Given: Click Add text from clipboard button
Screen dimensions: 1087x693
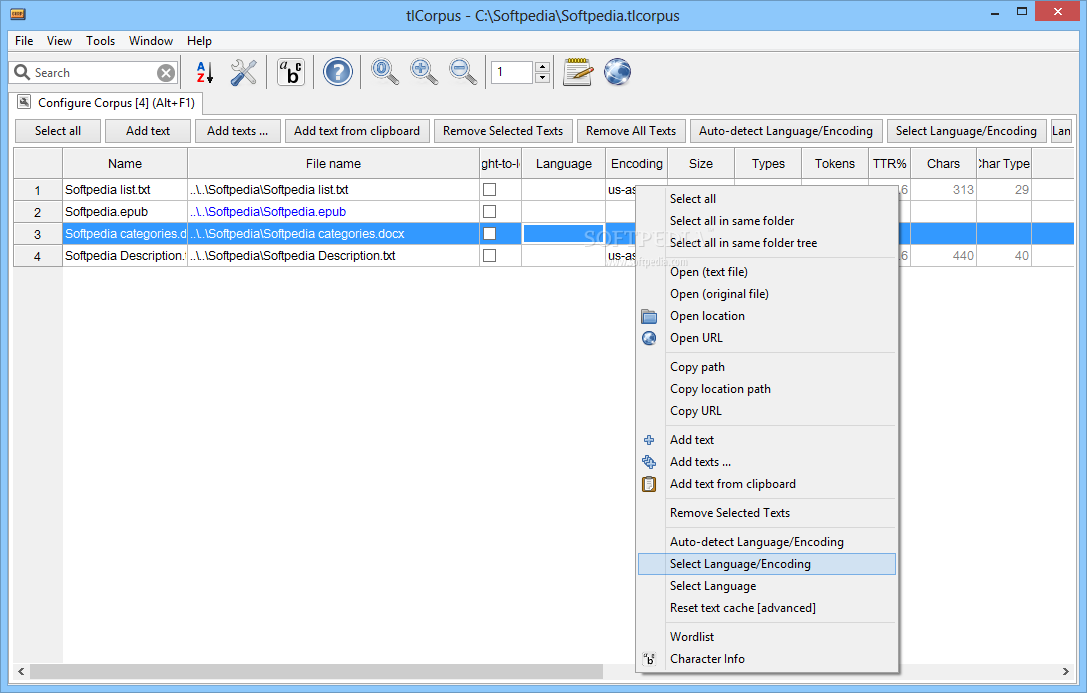Looking at the screenshot, I should pos(357,131).
